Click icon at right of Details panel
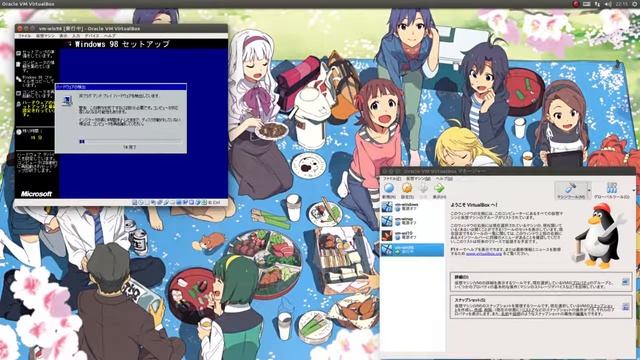Screen dimensions: 640x360 pos(625,282)
